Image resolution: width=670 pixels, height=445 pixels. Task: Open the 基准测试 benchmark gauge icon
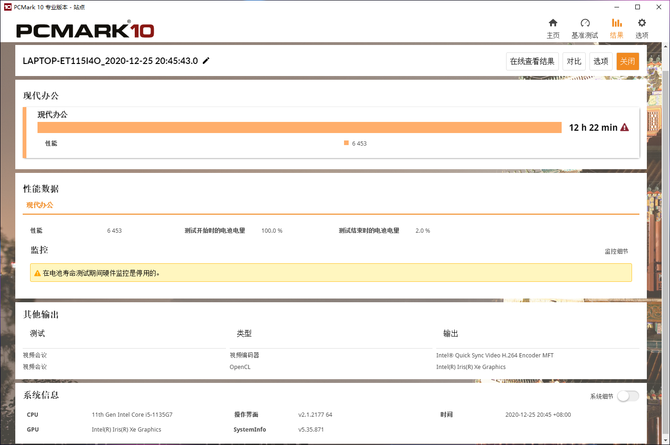(x=585, y=23)
